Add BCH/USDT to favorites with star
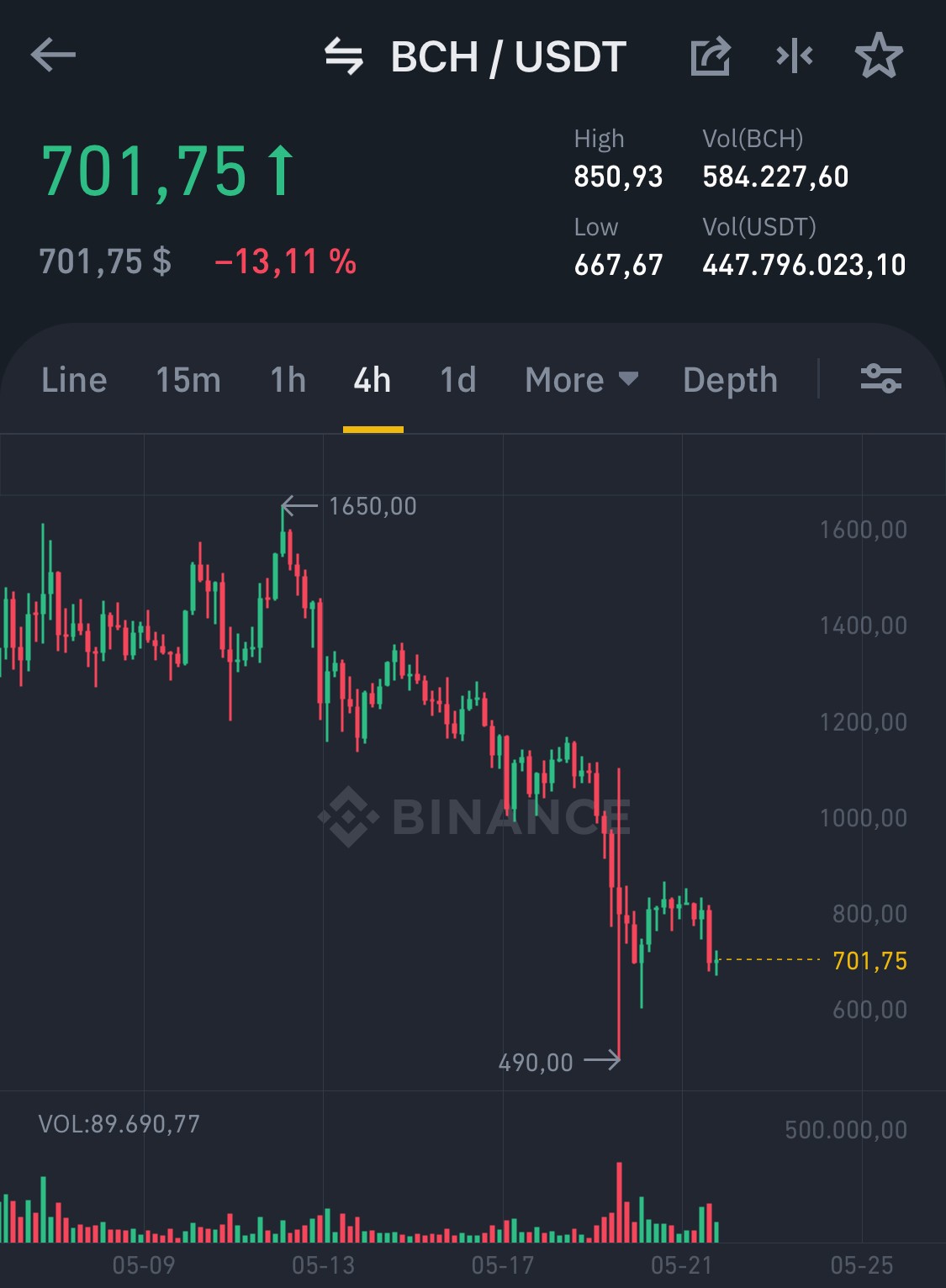Screen dimensions: 946x1288 tap(879, 56)
